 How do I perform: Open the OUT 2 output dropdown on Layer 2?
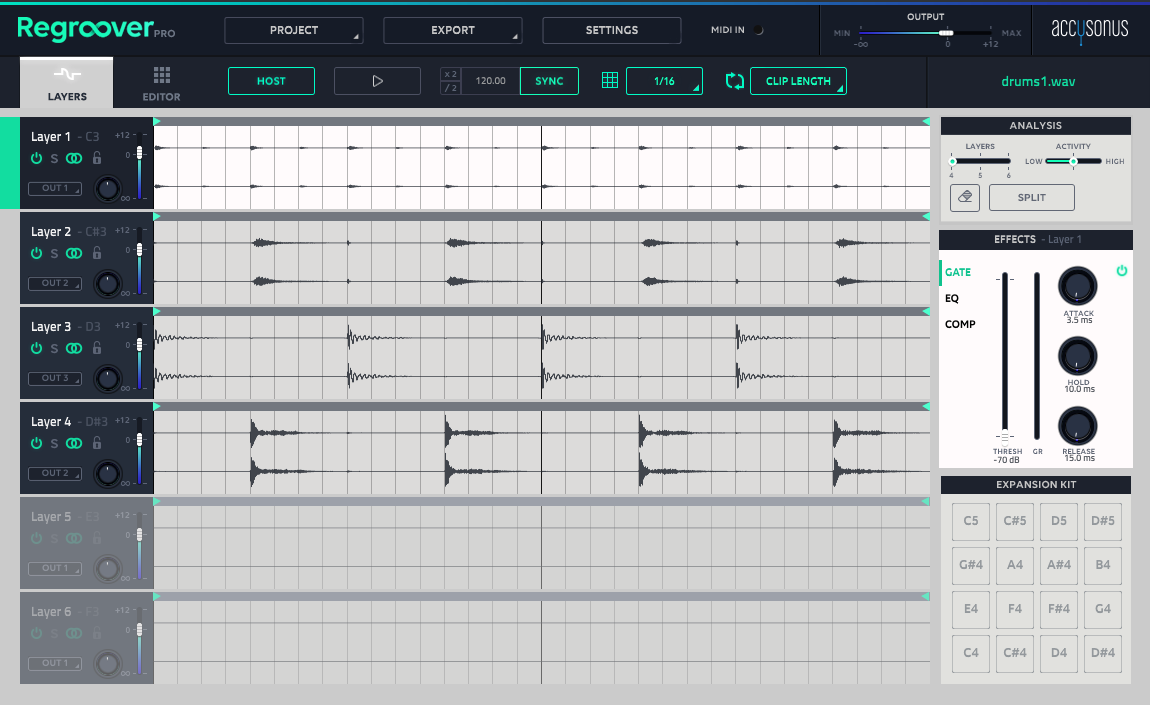coord(55,283)
